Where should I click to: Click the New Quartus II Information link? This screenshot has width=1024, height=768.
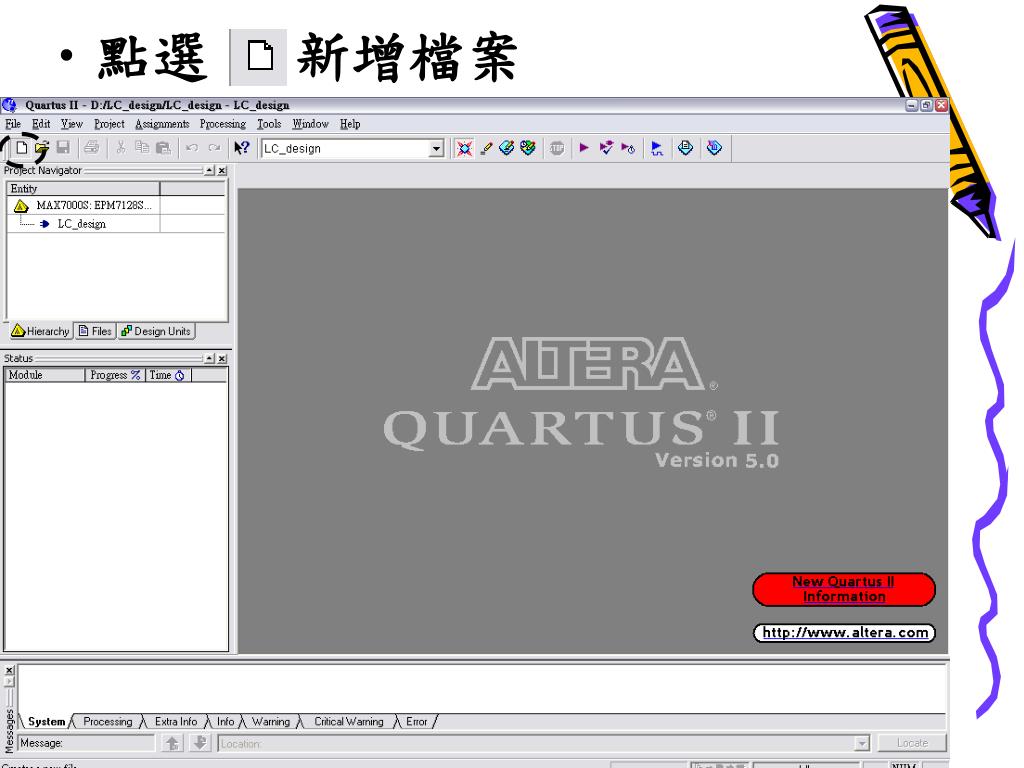click(x=844, y=589)
